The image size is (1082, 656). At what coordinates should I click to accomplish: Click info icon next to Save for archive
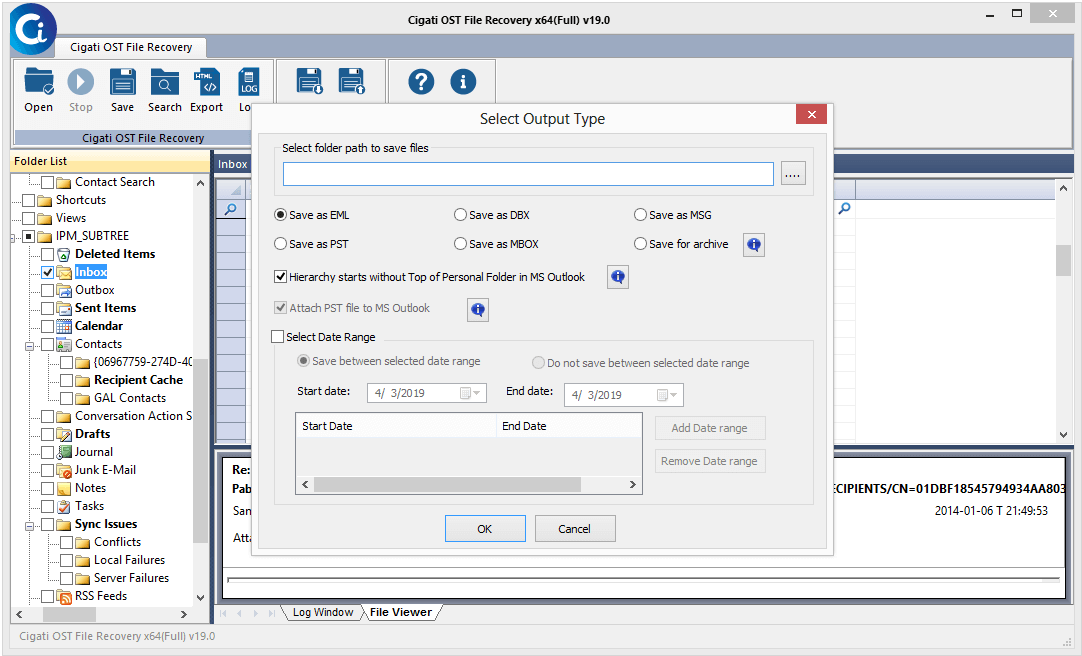coord(754,244)
